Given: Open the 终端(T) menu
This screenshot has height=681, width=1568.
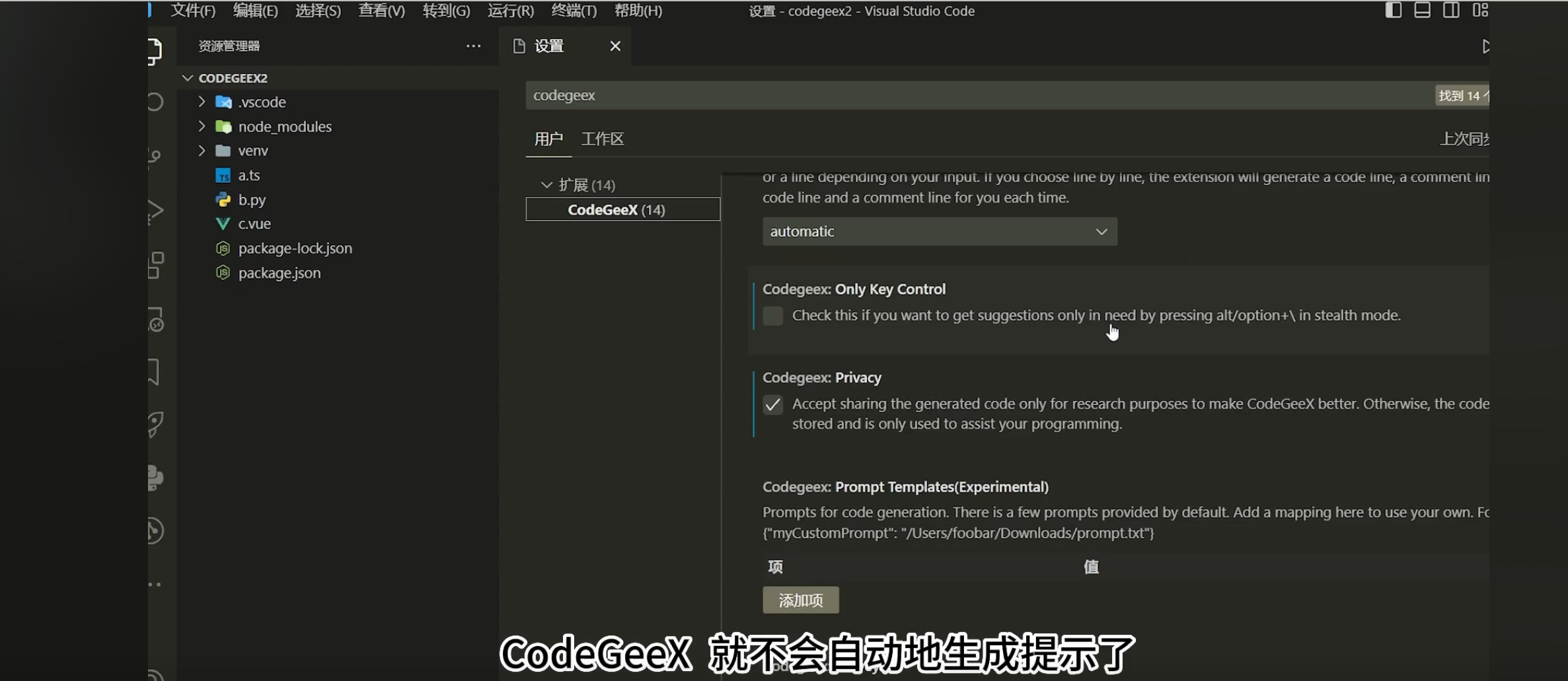Looking at the screenshot, I should (x=574, y=11).
